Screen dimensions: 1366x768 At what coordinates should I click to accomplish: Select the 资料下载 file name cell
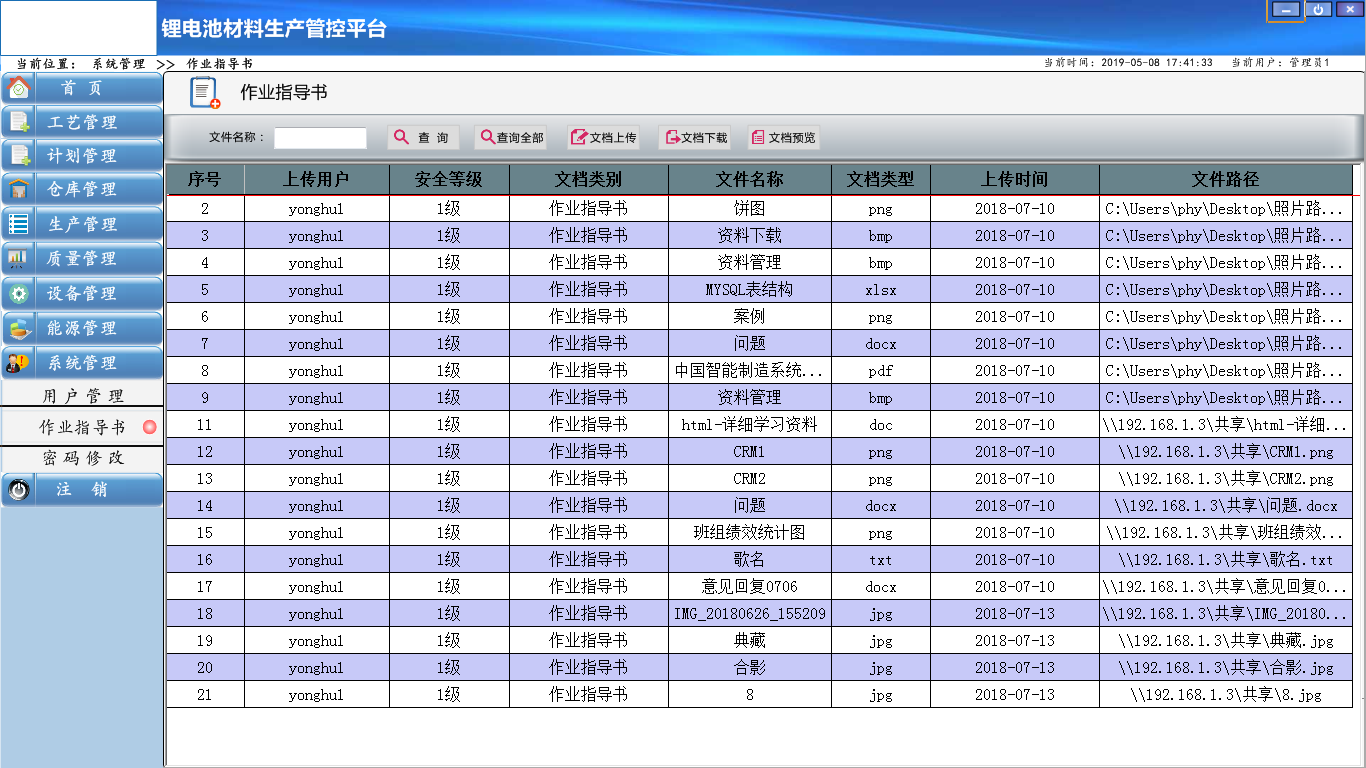point(750,236)
